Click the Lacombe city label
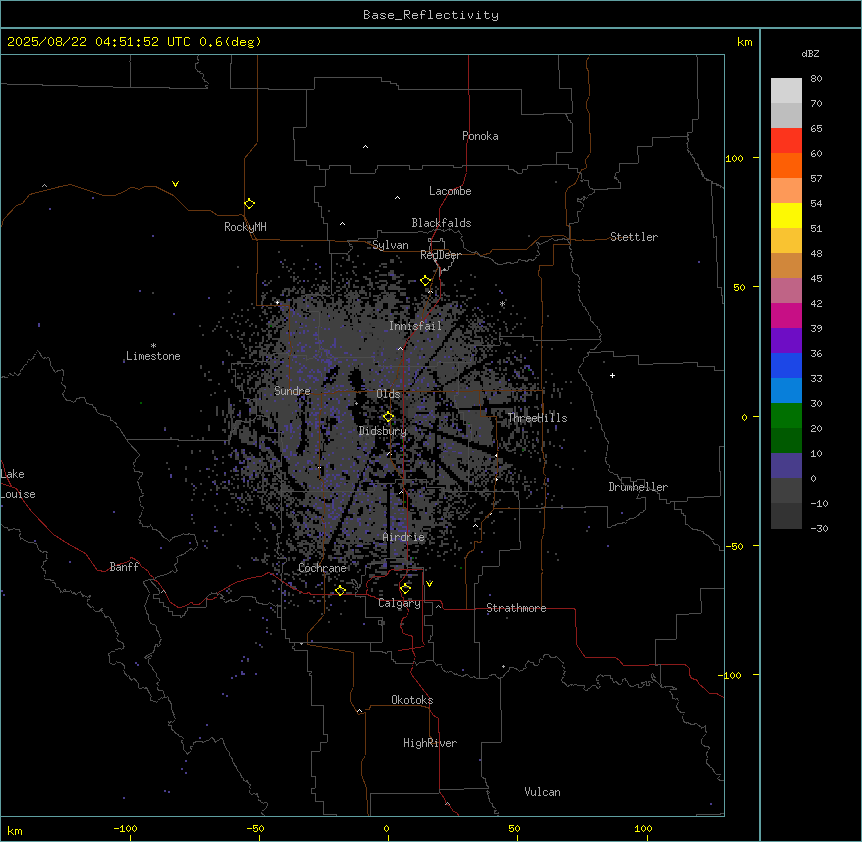 450,191
